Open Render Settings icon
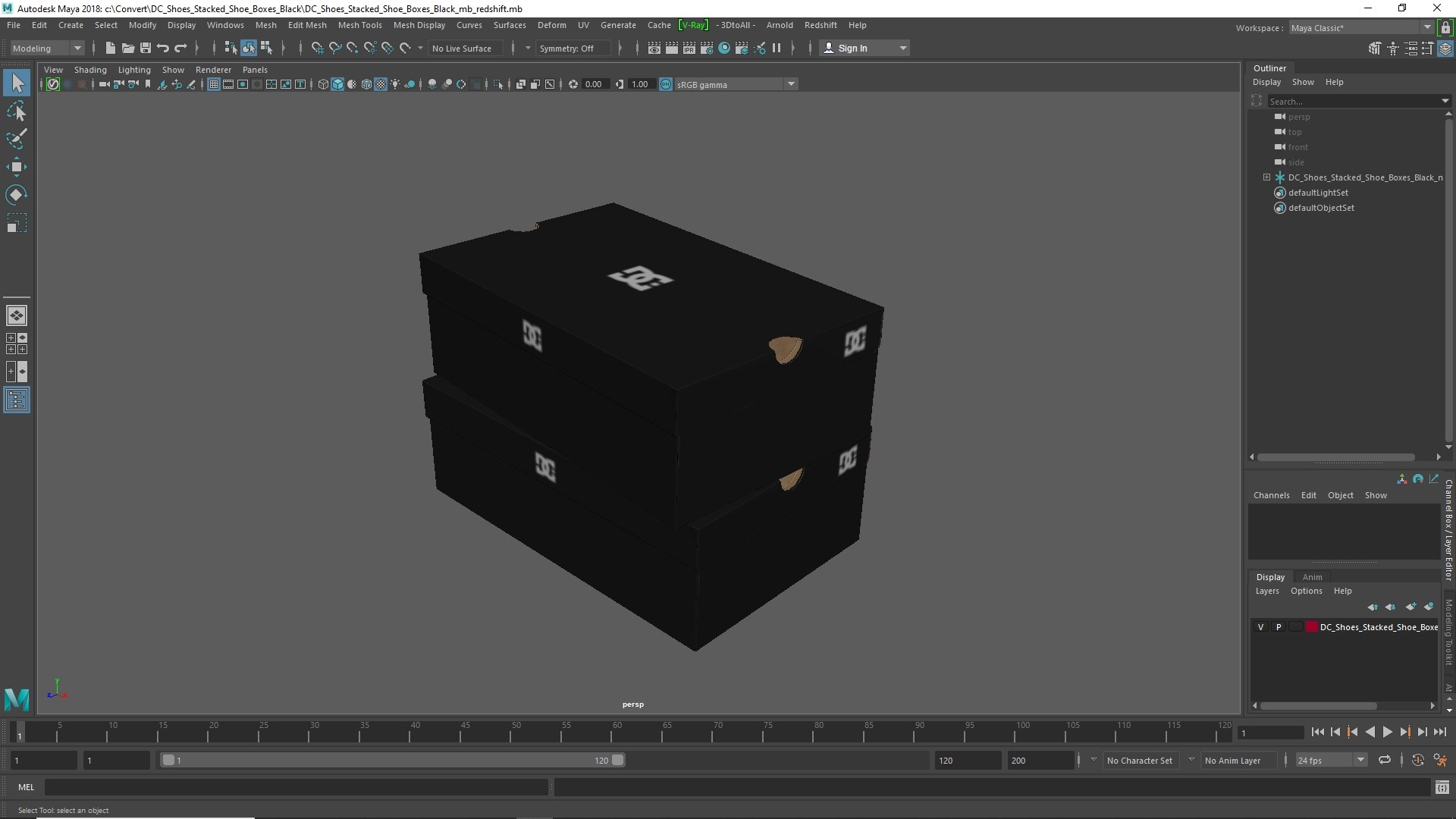Image resolution: width=1456 pixels, height=819 pixels. click(707, 48)
